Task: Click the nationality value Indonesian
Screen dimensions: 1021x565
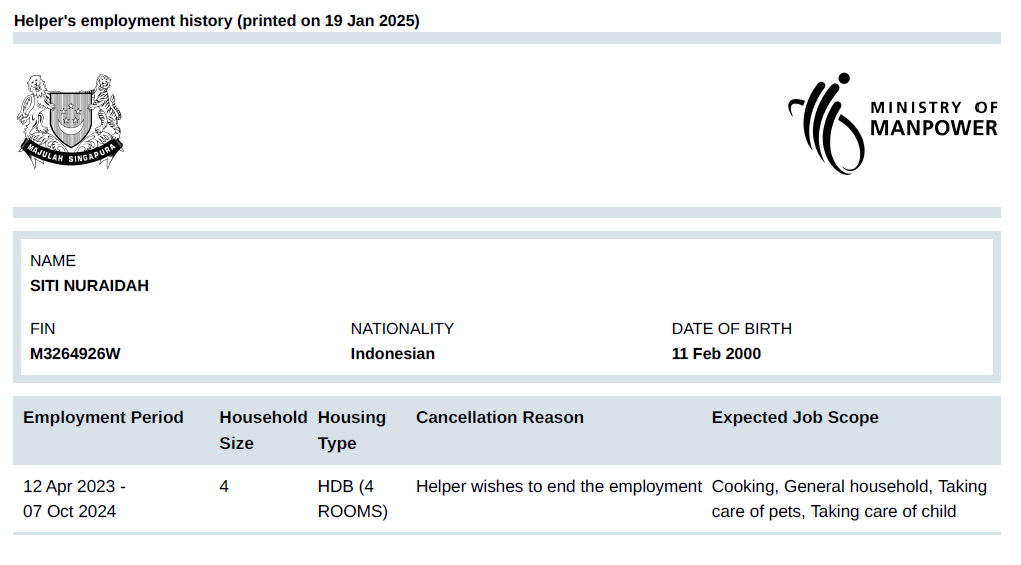Action: coord(392,354)
